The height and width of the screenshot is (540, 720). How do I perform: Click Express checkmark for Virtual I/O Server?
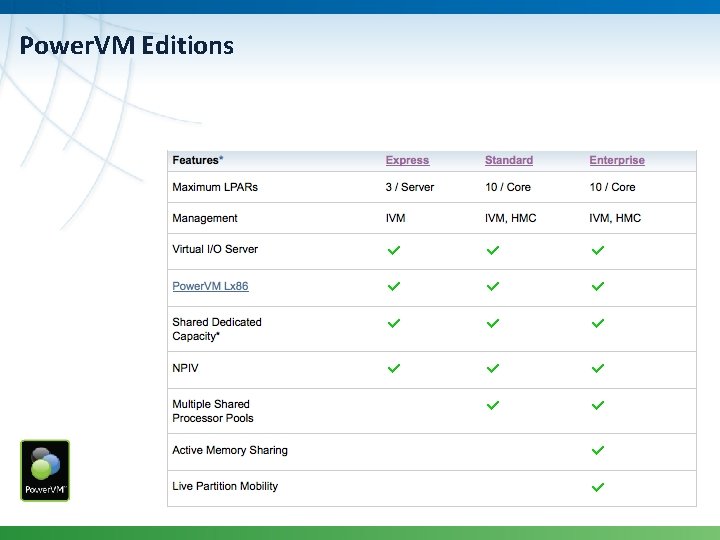[394, 250]
